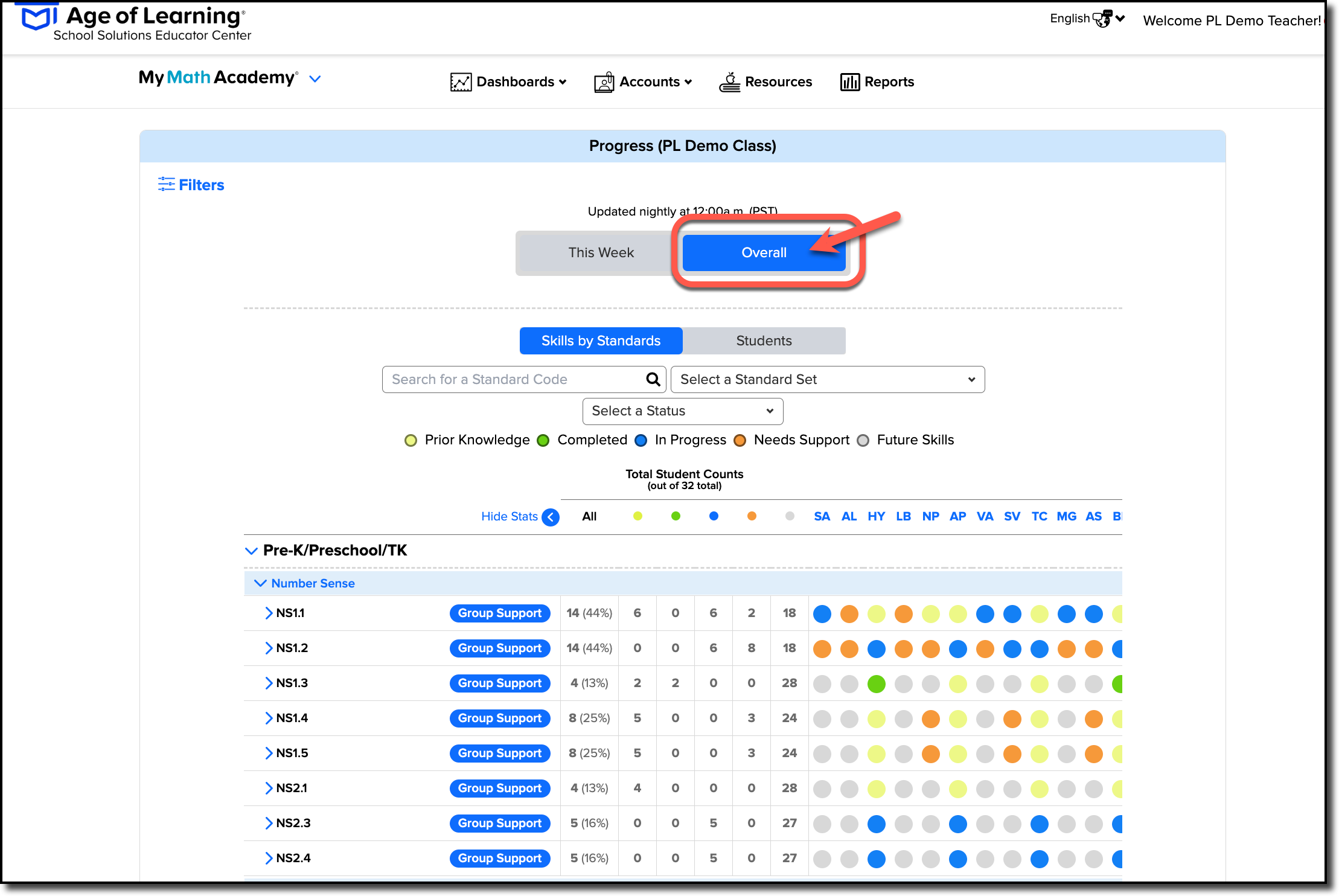The image size is (1339, 896).
Task: Click Group Support for NS2.1
Action: [x=500, y=789]
